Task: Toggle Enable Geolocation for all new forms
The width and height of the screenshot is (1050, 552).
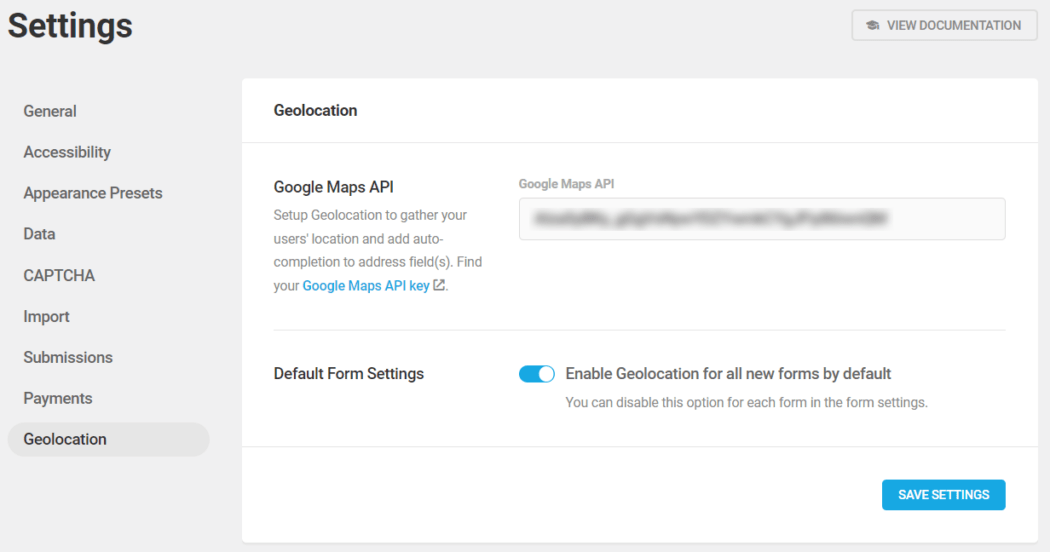Action: click(x=536, y=374)
